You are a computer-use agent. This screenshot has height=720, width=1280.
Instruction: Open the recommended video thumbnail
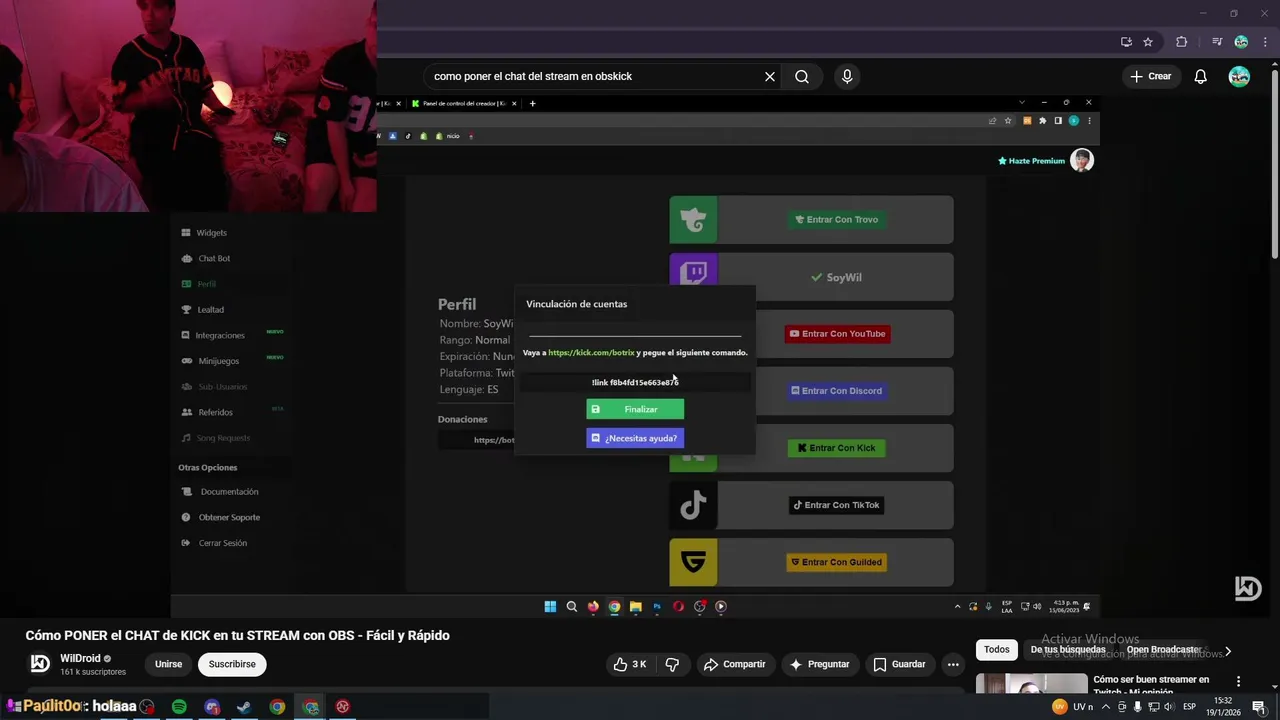click(x=1031, y=683)
